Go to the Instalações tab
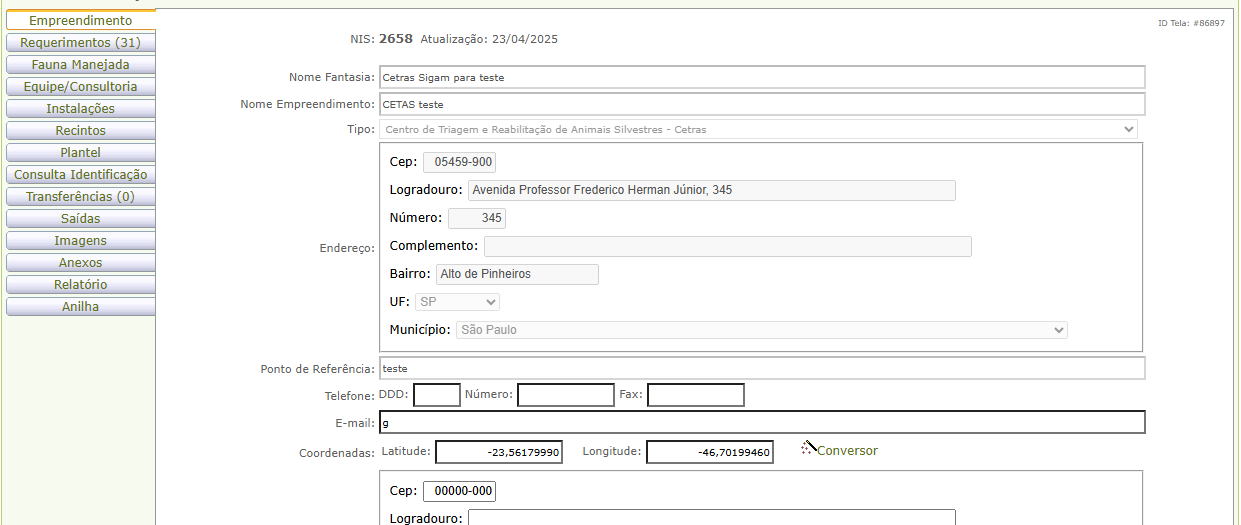Screen dimensions: 1241x525 (80, 109)
